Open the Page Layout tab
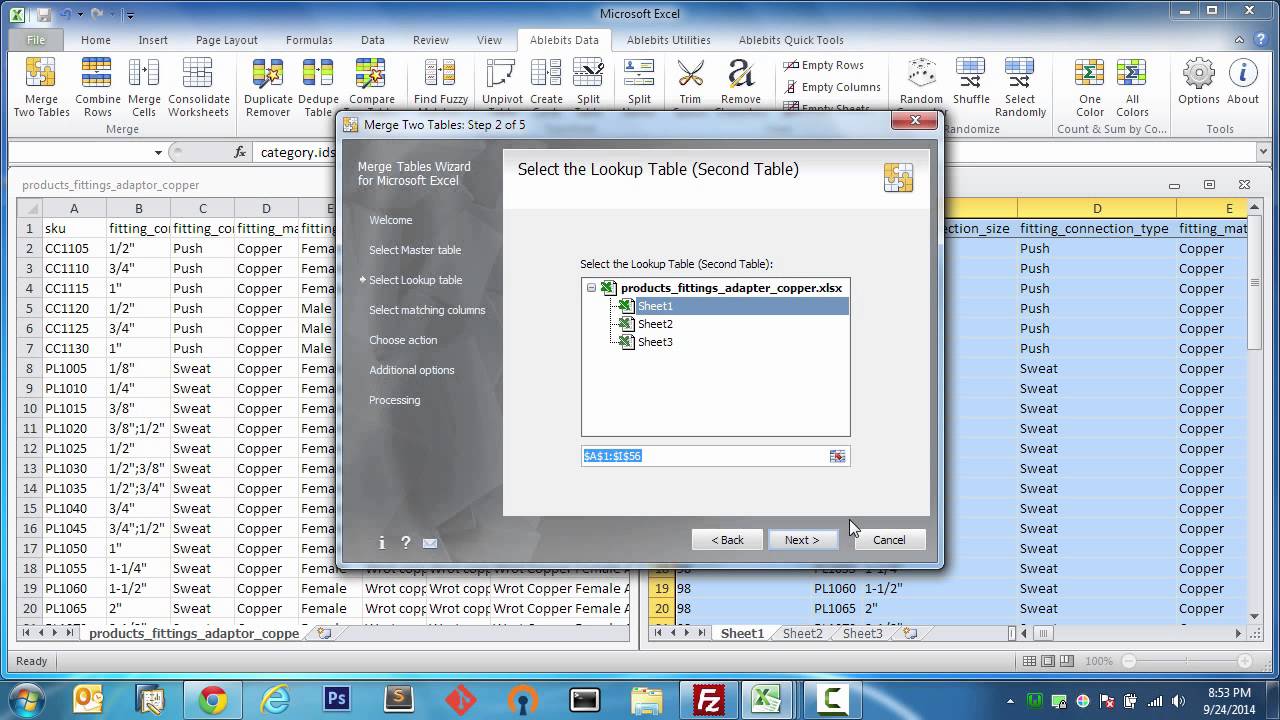The height and width of the screenshot is (720, 1280). 227,40
